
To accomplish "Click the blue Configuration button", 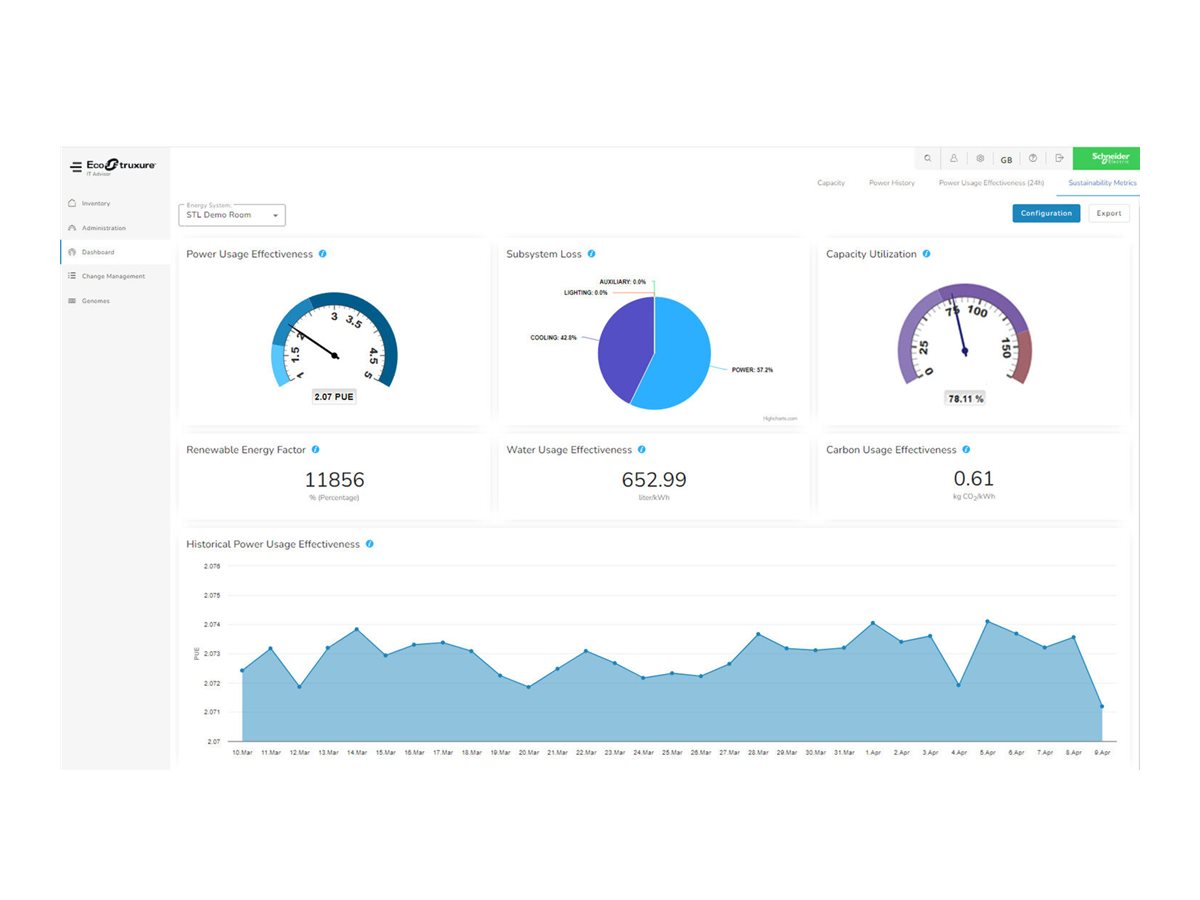I will 1046,213.
